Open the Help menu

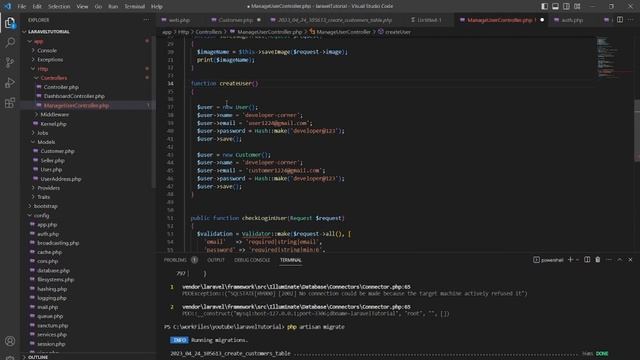click(157, 6)
